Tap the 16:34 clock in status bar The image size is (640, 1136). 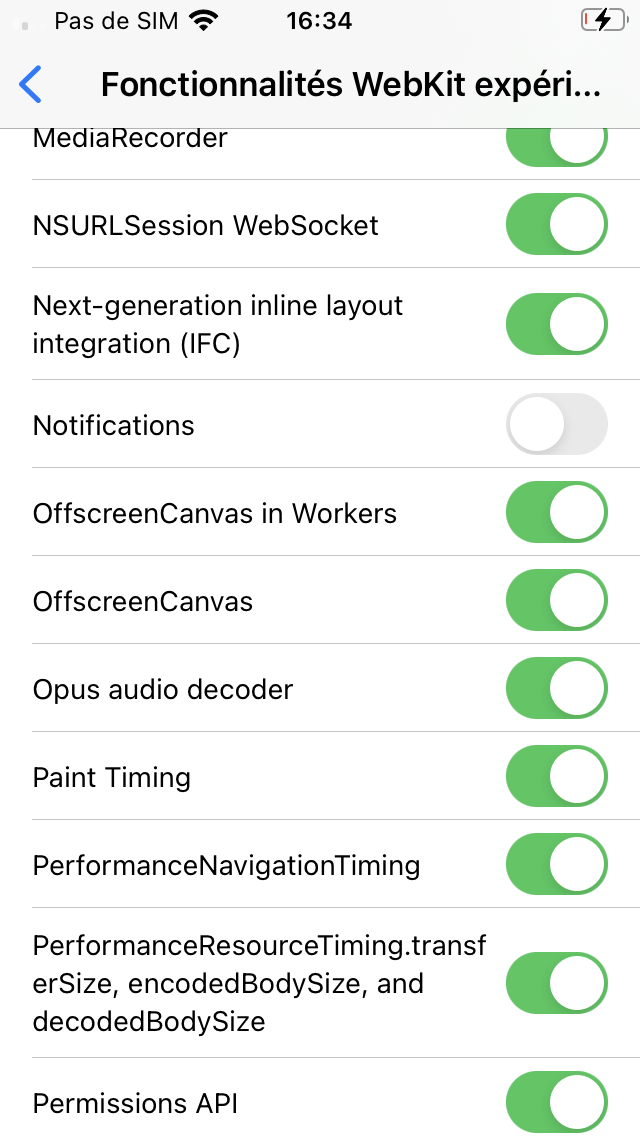click(x=319, y=21)
